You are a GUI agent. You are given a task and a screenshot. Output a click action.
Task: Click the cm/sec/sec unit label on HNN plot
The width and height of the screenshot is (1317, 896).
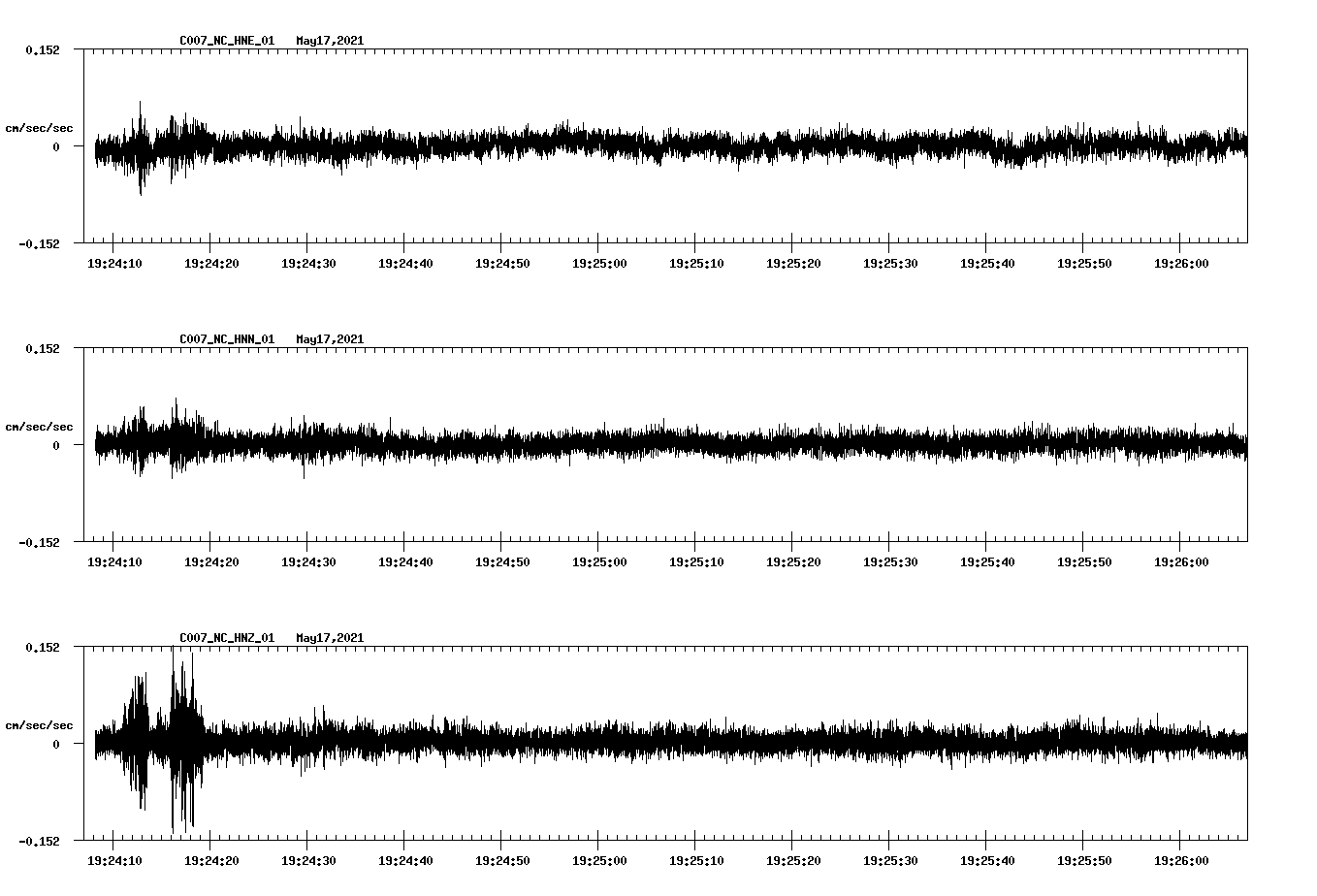coord(39,427)
